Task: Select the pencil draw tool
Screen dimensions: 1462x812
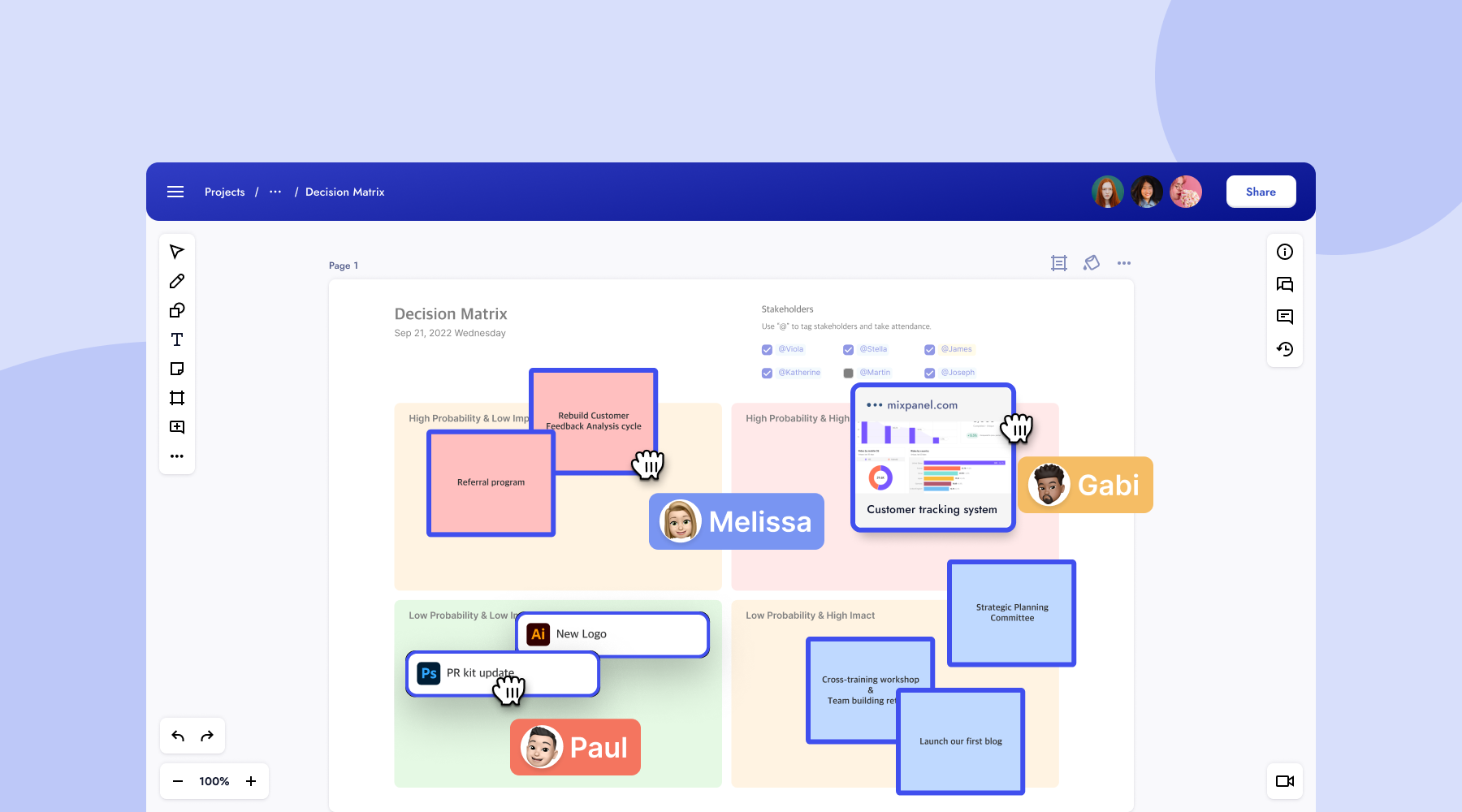Action: [x=177, y=281]
